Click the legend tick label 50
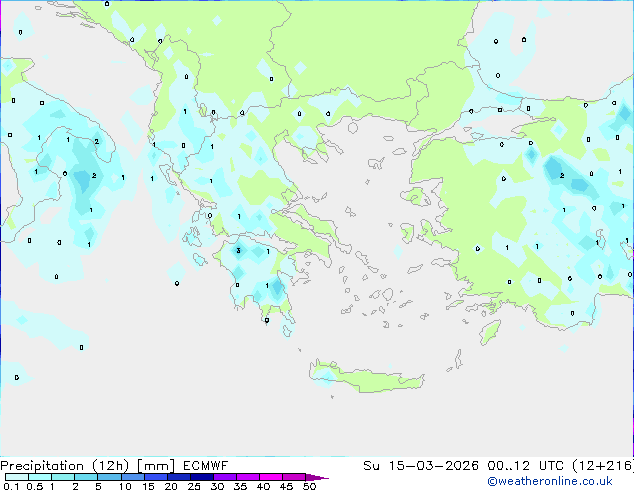This screenshot has height=490, width=634. pyautogui.click(x=309, y=487)
